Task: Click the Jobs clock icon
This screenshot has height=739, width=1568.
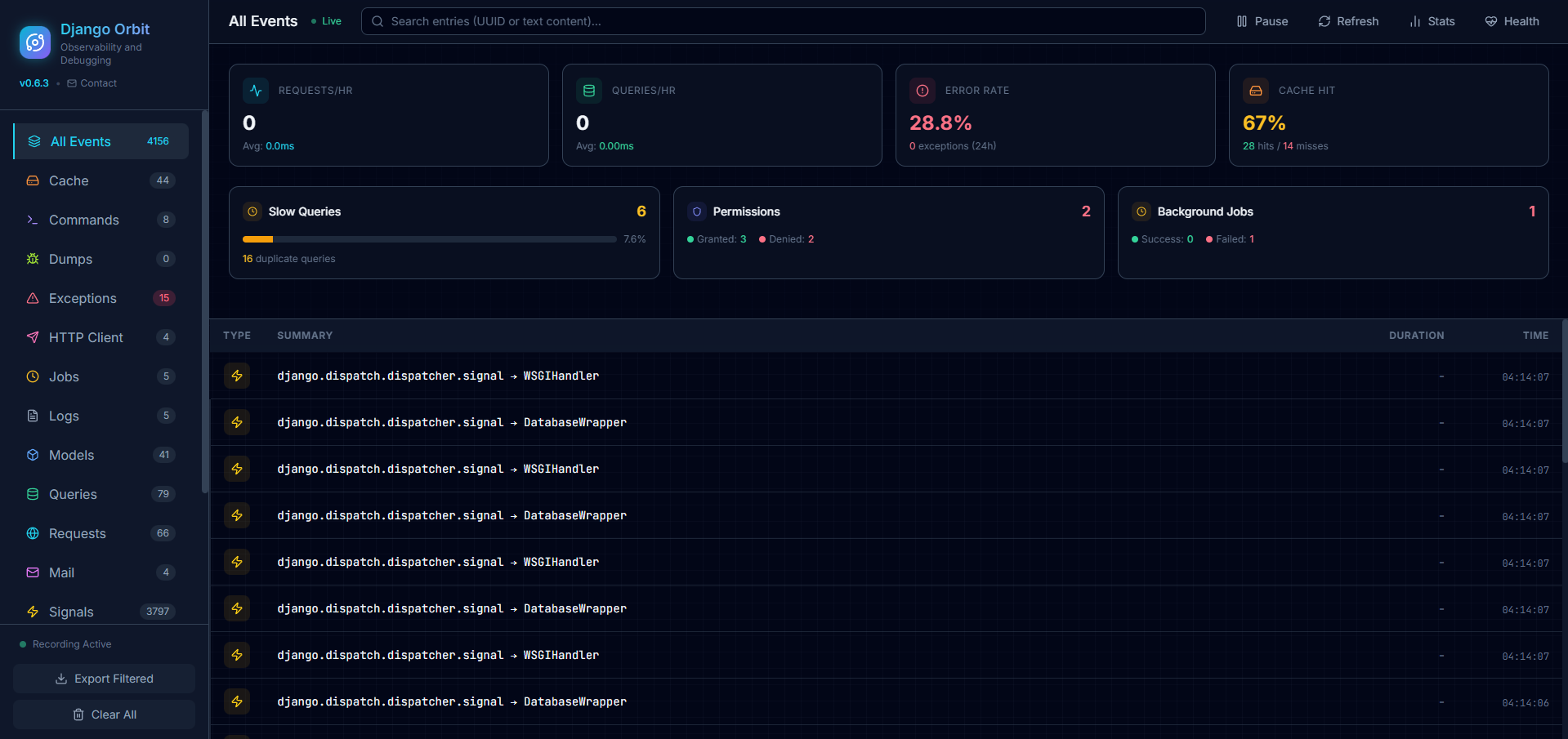Action: point(33,376)
